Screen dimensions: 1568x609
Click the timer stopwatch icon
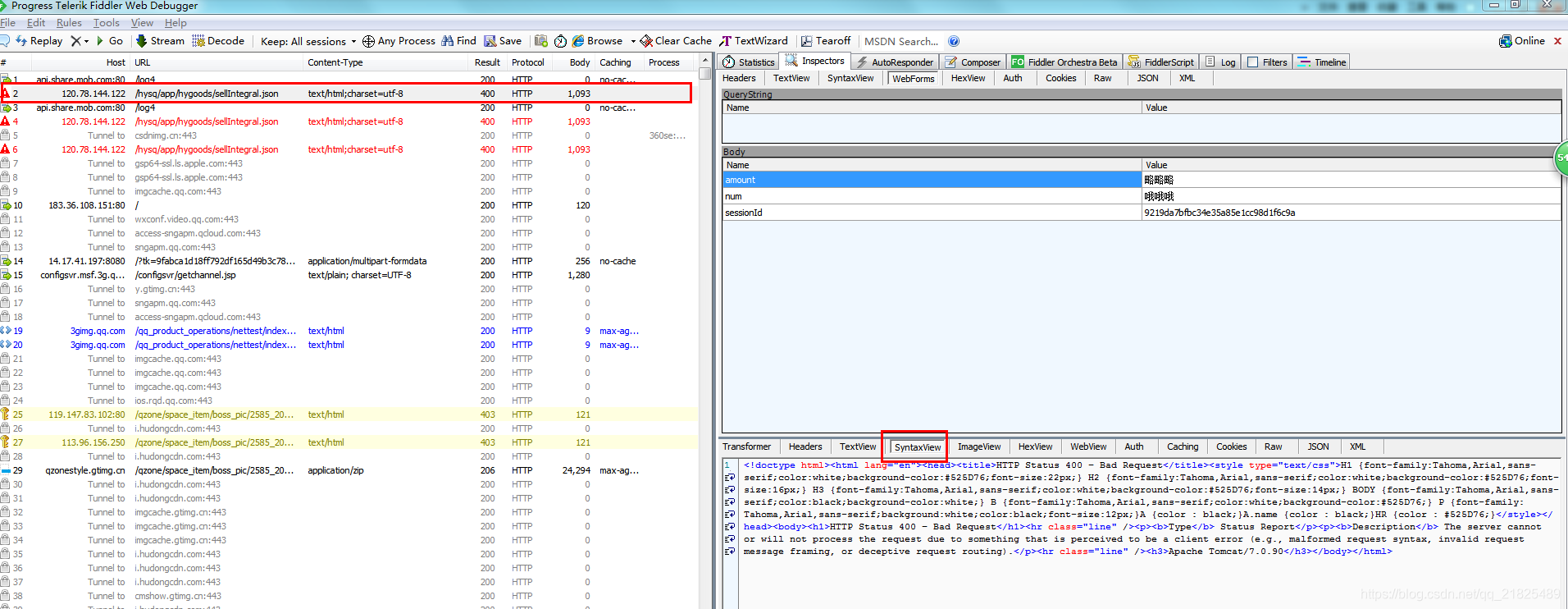[560, 41]
